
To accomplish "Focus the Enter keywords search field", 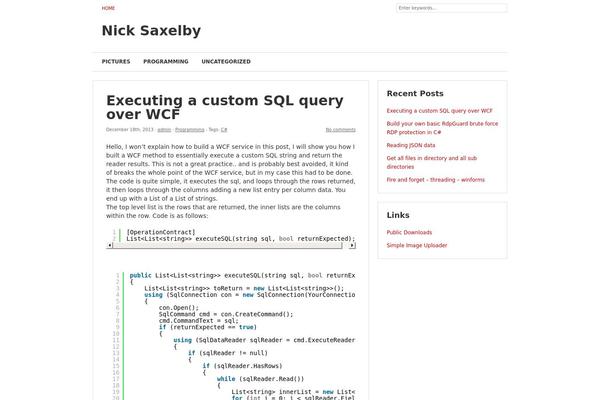I will point(452,8).
